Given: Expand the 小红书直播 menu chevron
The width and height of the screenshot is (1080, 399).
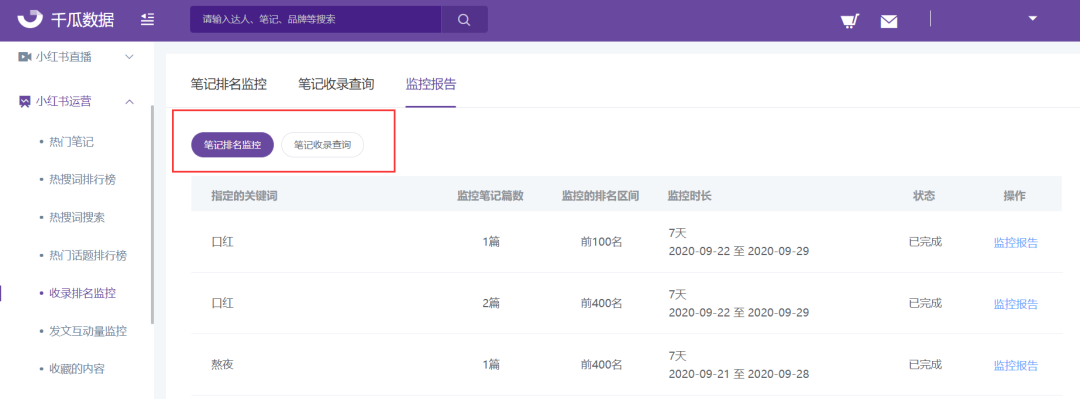Looking at the screenshot, I should tap(129, 57).
